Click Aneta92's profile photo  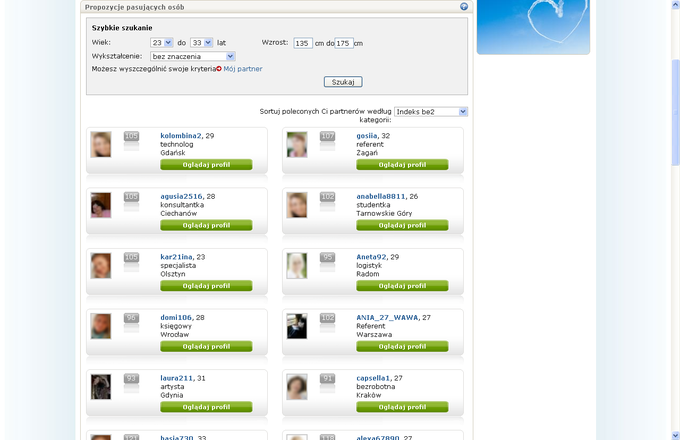tap(297, 266)
